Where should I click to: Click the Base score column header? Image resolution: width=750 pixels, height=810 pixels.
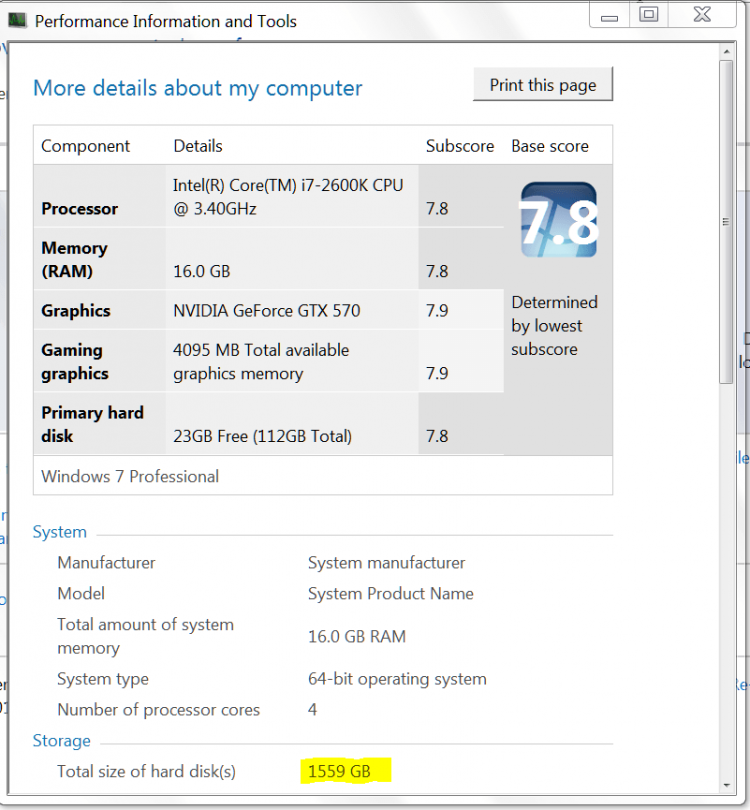550,146
